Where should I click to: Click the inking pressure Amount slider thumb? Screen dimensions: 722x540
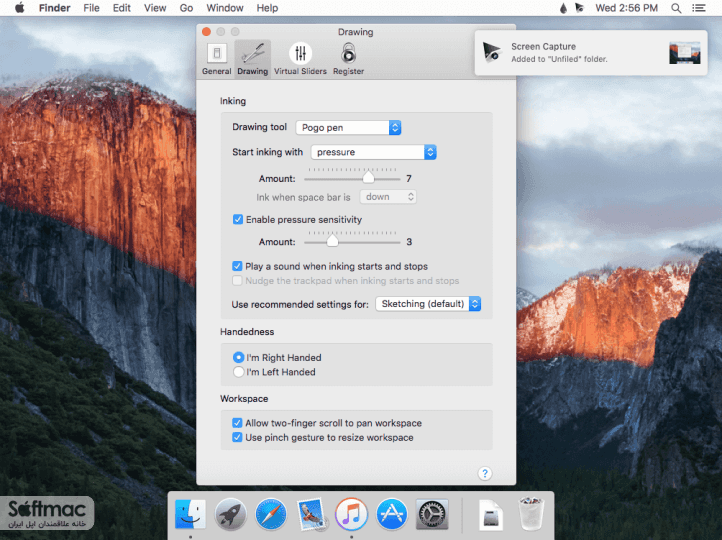click(368, 178)
